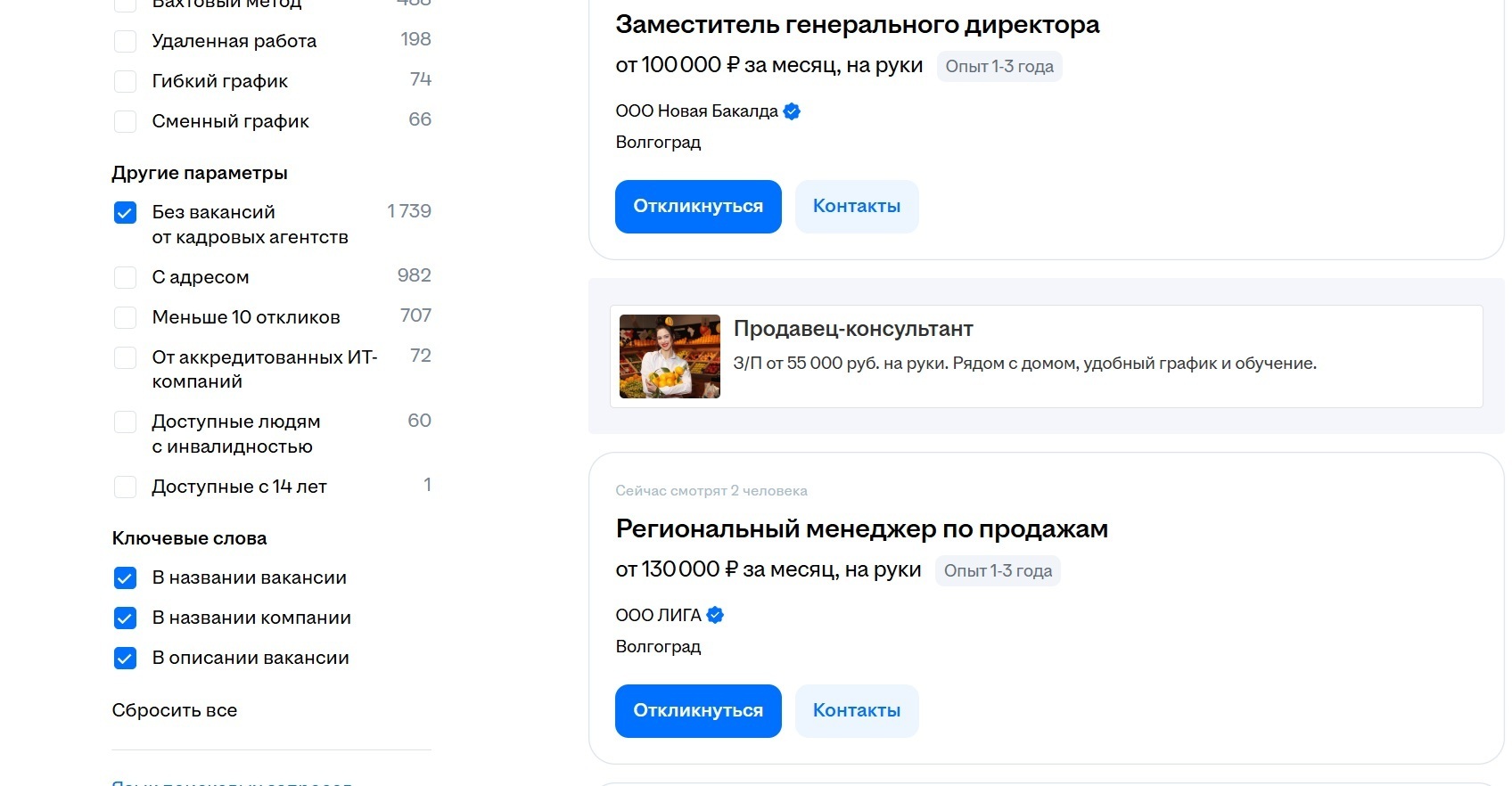Open the Заместитель генерального директора vacancy
The height and width of the screenshot is (786, 1512).
pos(857,24)
